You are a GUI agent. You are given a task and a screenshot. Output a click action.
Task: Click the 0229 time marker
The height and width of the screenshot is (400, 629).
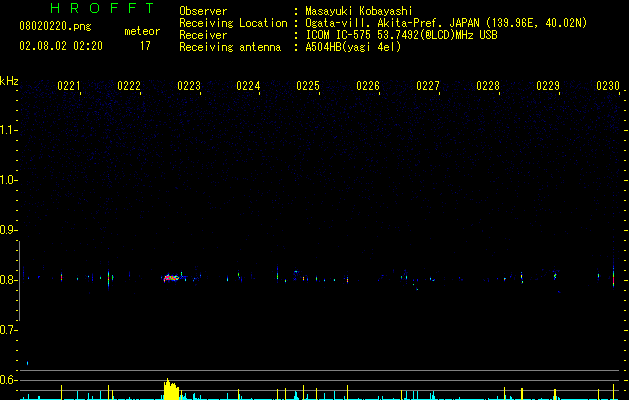pyautogui.click(x=548, y=86)
